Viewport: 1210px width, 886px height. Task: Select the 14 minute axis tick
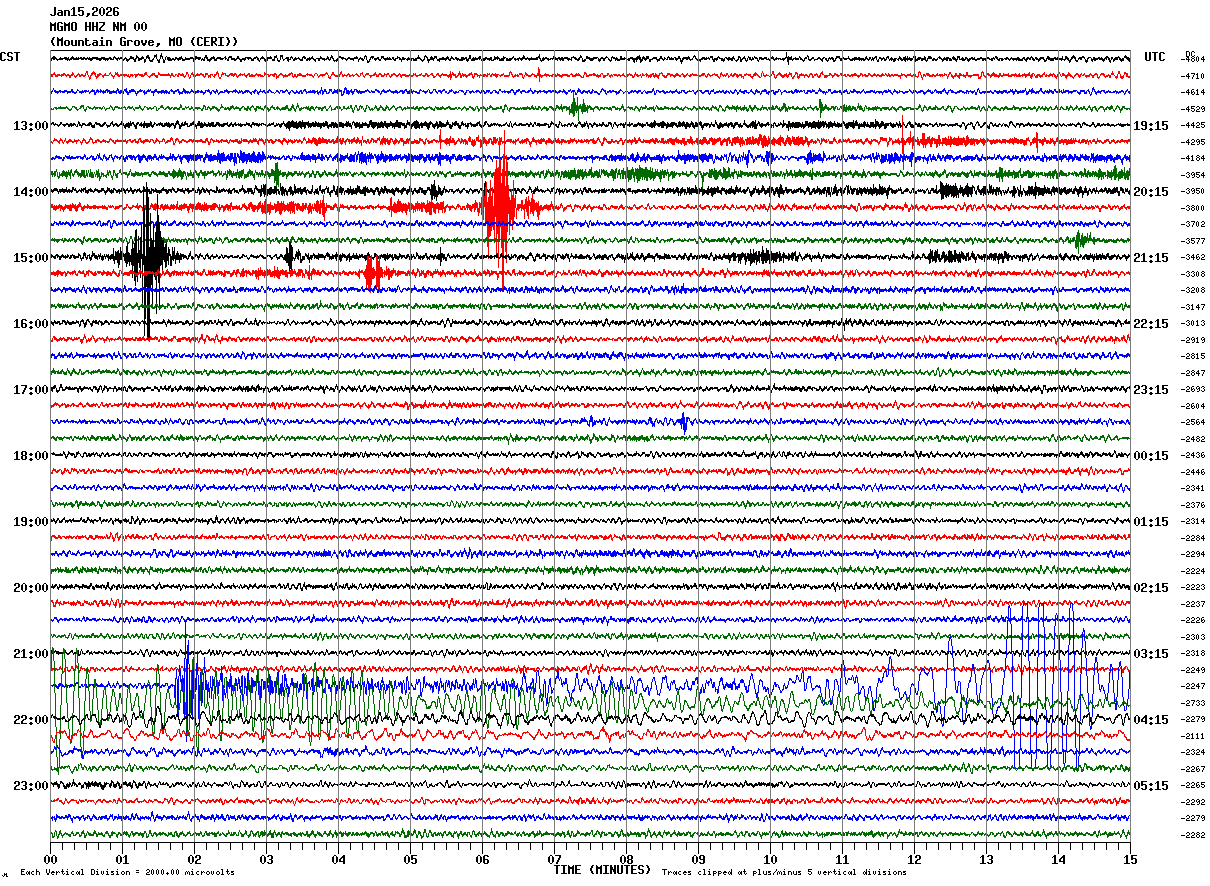(1058, 859)
